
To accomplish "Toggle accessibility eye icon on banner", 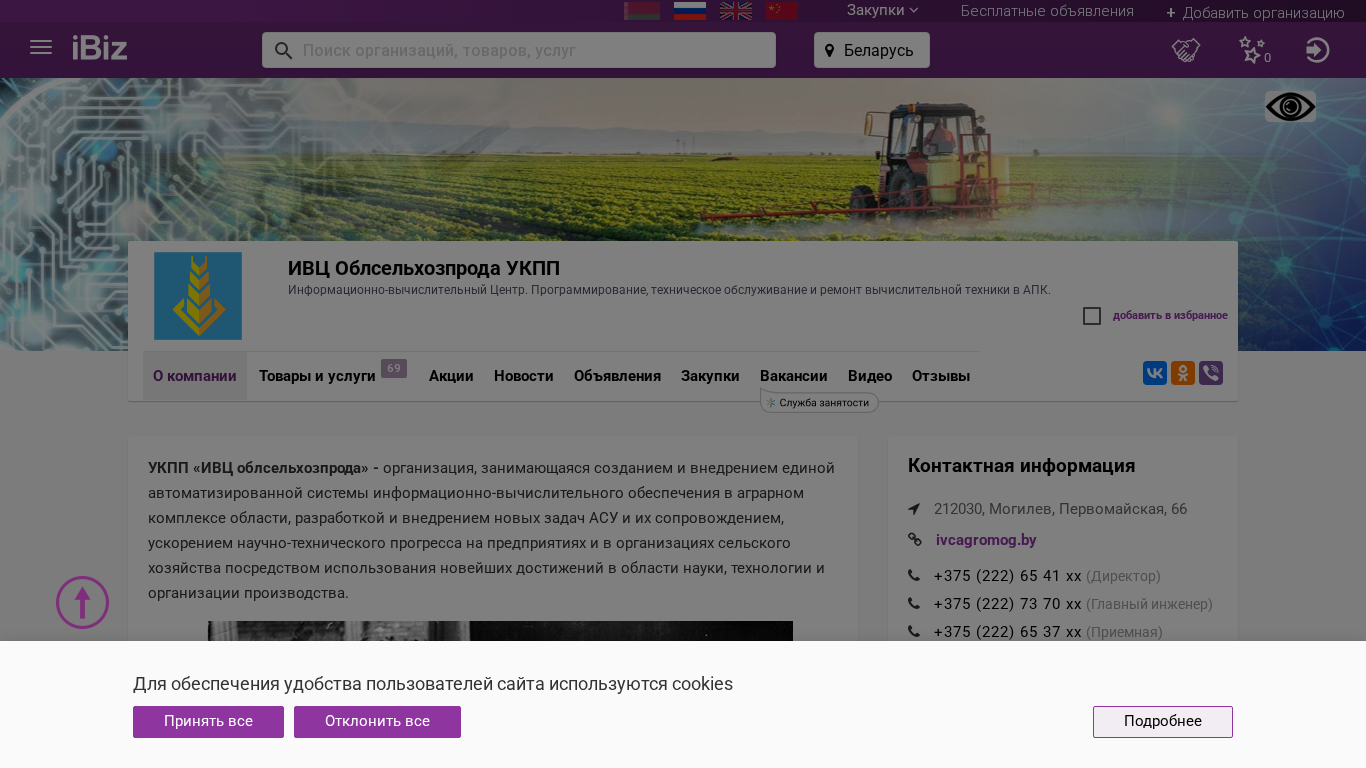I will pos(1290,107).
